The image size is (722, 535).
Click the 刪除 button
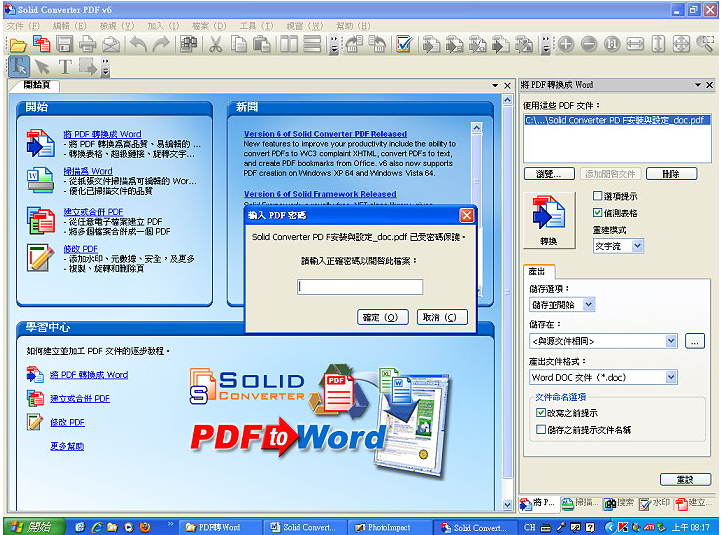coord(671,174)
